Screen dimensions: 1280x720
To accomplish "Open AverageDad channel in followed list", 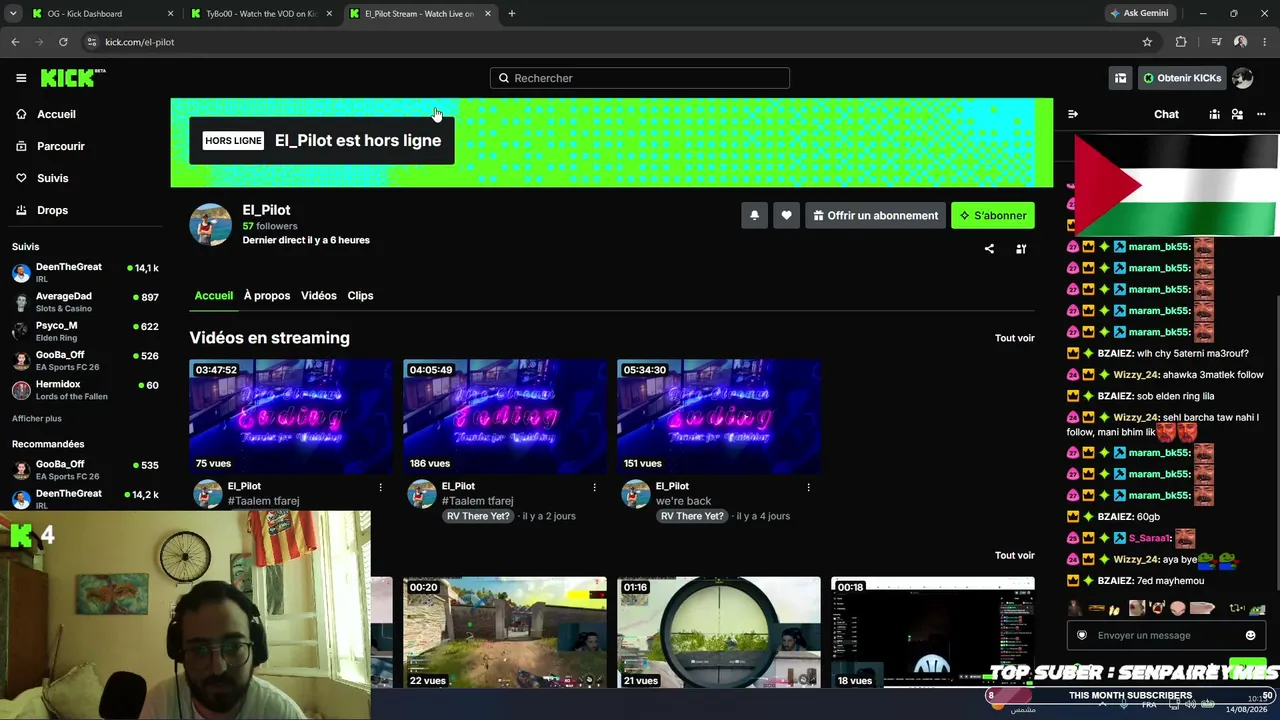I will pos(85,302).
